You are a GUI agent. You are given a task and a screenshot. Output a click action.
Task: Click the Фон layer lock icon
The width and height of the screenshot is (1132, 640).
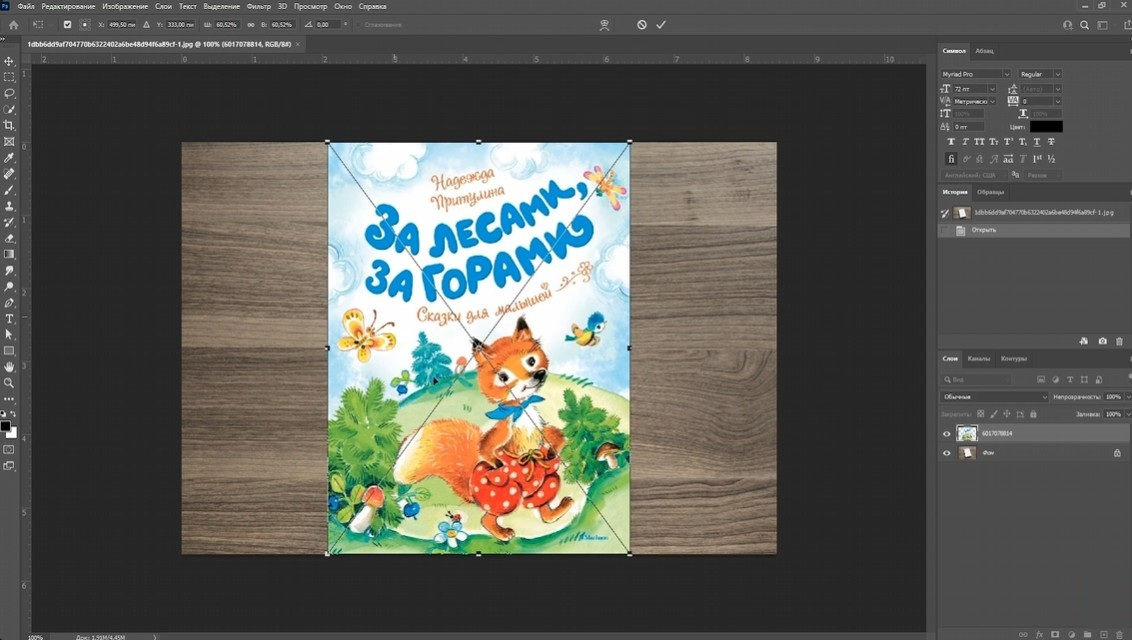[1117, 453]
